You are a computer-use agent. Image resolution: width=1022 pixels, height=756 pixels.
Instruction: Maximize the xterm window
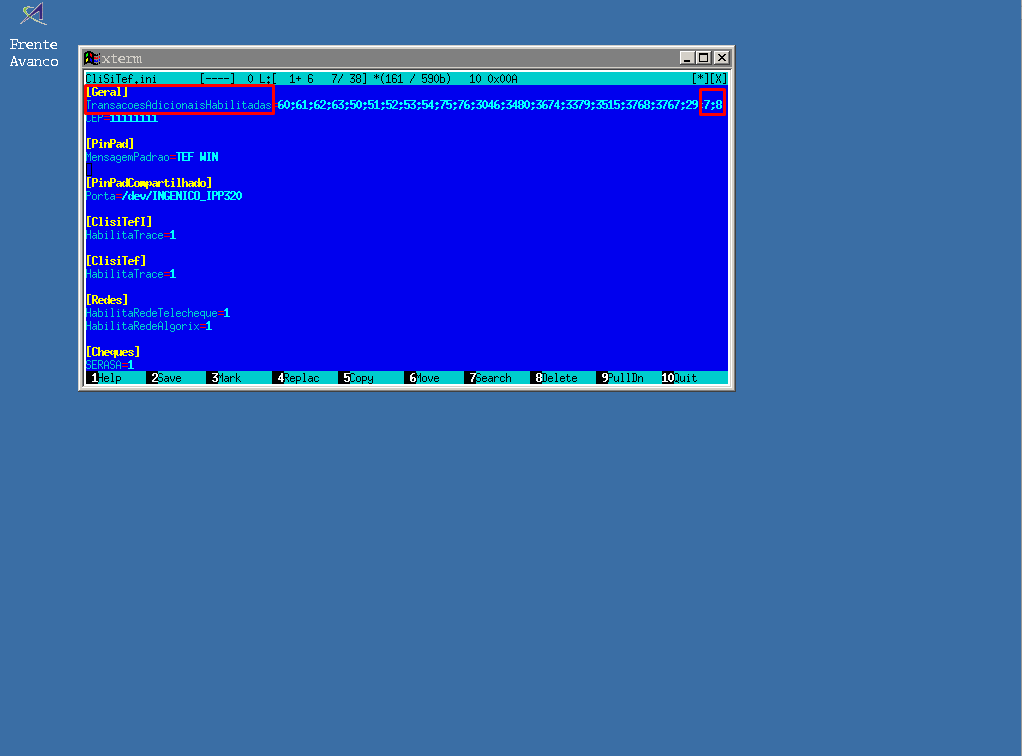(703, 58)
